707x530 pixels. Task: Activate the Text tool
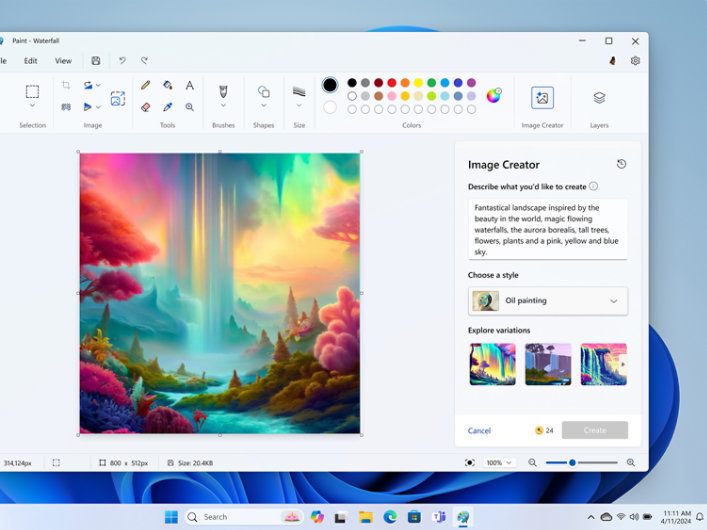[190, 86]
